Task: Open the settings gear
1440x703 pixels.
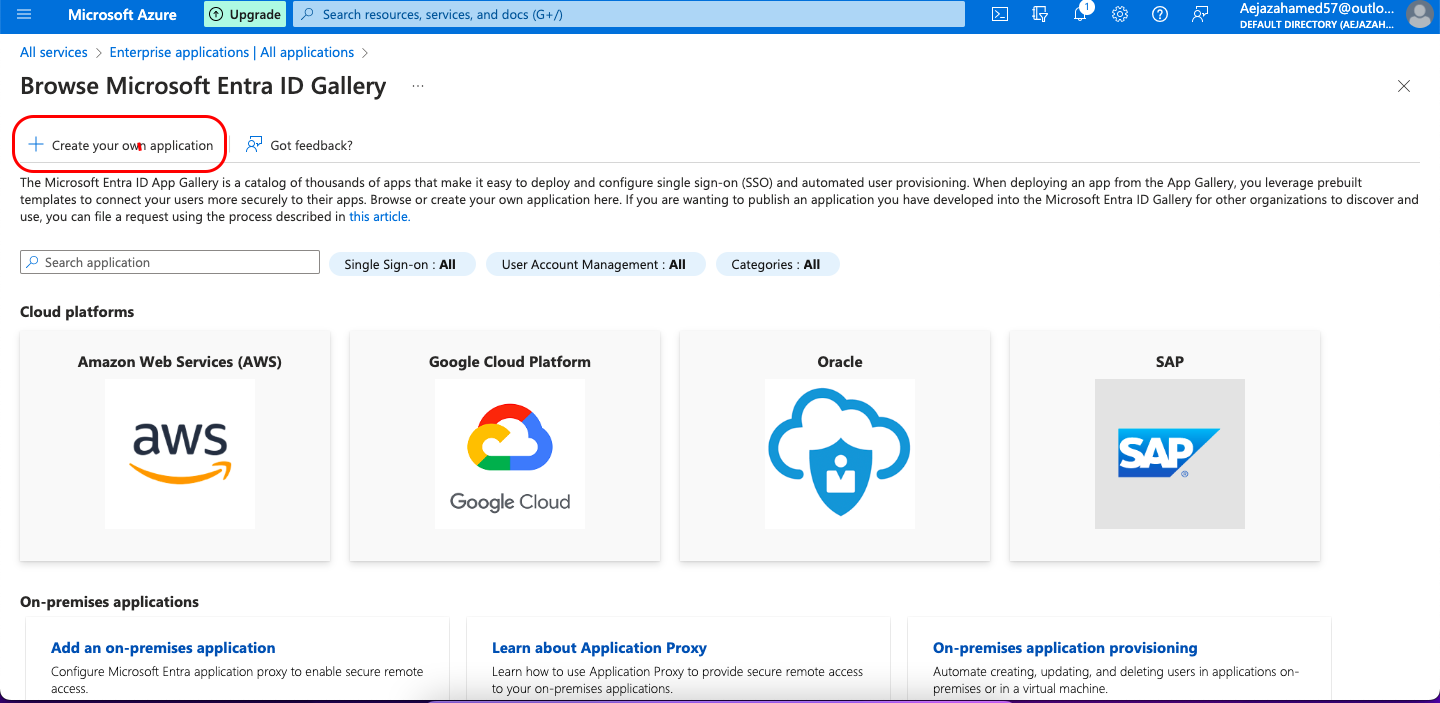Action: 1120,15
